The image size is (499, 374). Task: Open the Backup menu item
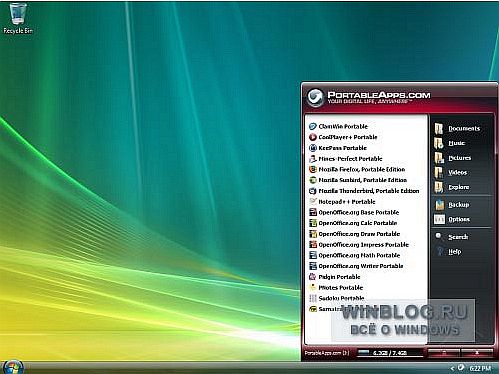click(x=452, y=205)
